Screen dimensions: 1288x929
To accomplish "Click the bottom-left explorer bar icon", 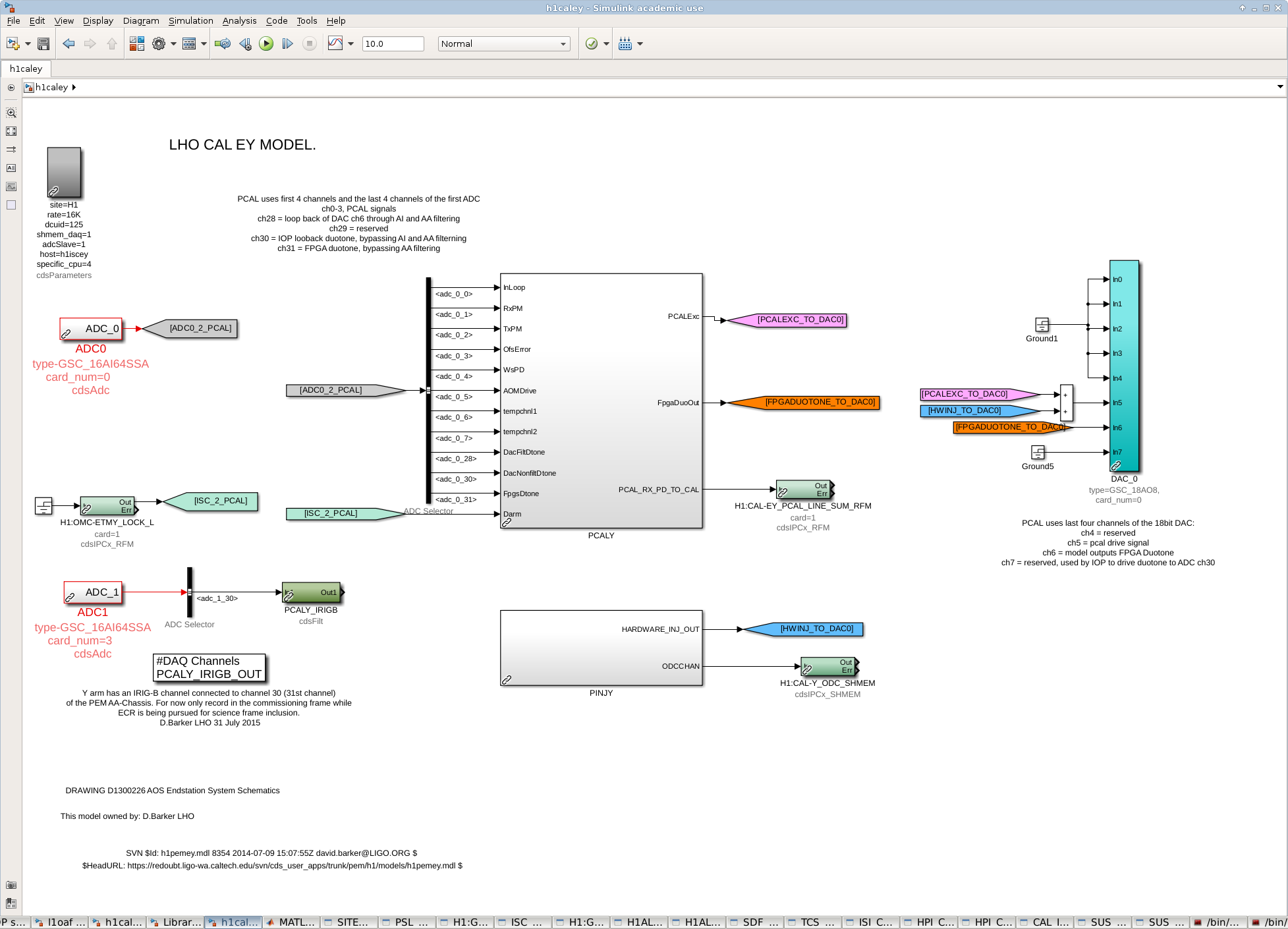I will [11, 903].
